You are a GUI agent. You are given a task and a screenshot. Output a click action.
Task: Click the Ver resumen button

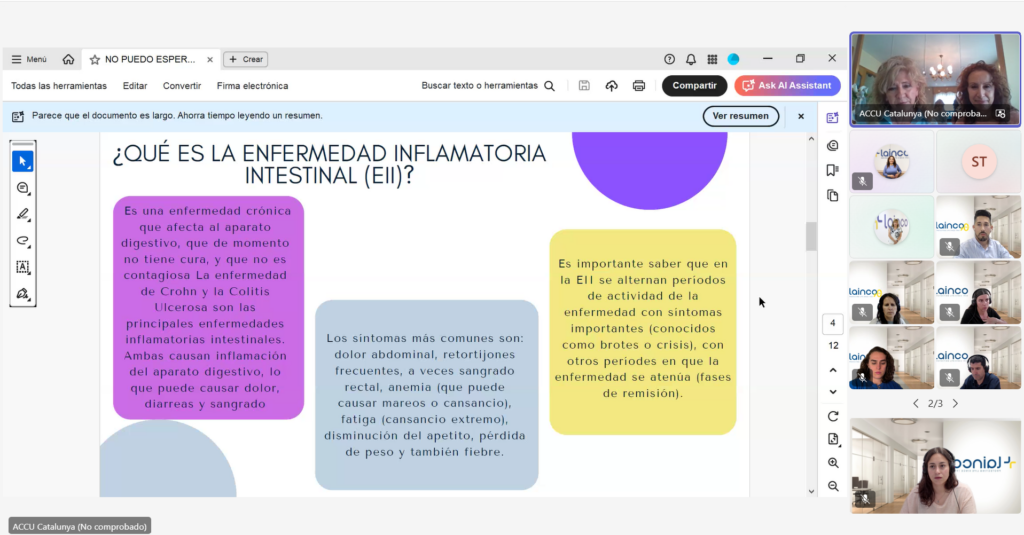(741, 116)
